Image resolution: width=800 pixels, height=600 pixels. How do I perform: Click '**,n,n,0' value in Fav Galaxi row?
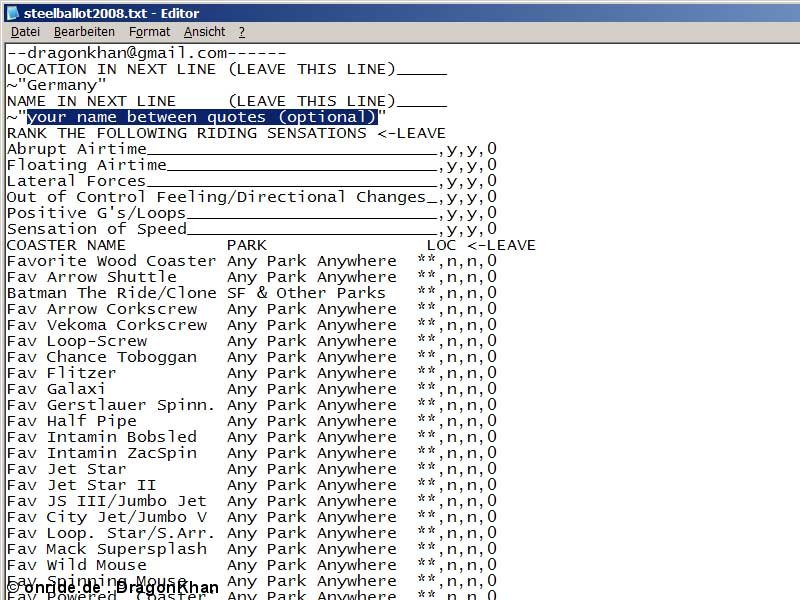tap(457, 389)
